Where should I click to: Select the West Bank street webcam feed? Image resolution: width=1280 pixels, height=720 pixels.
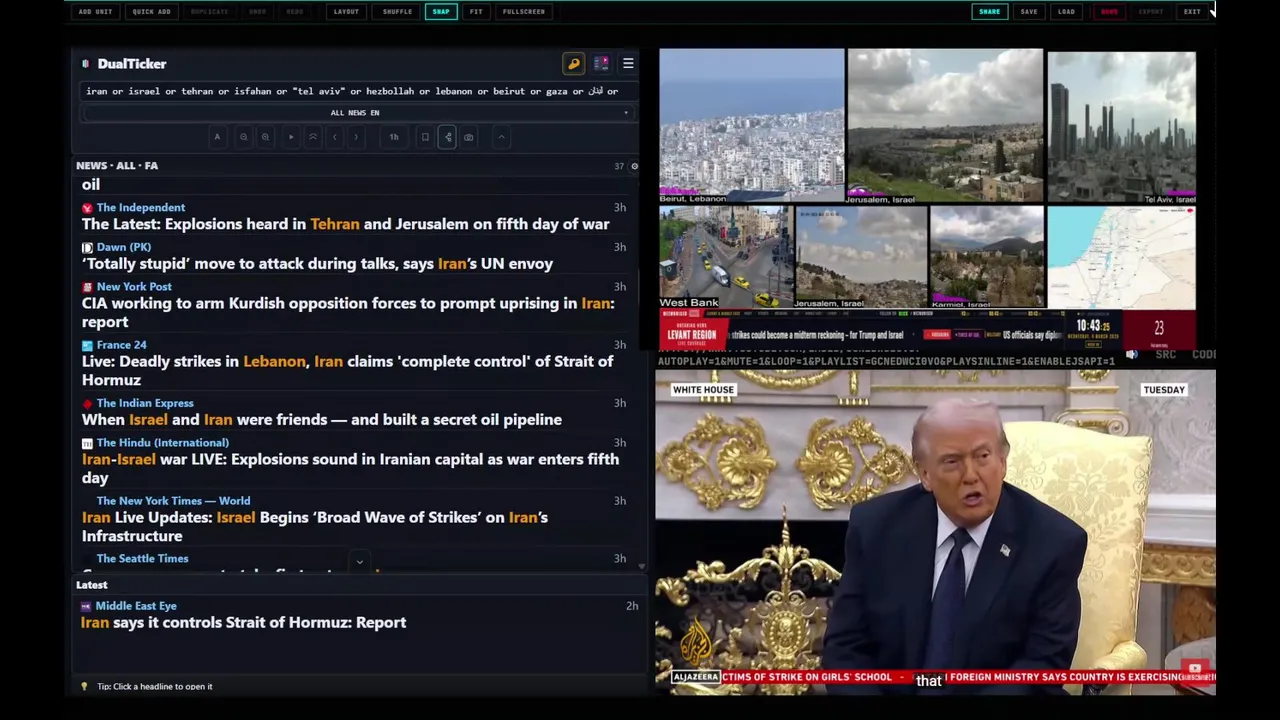725,258
